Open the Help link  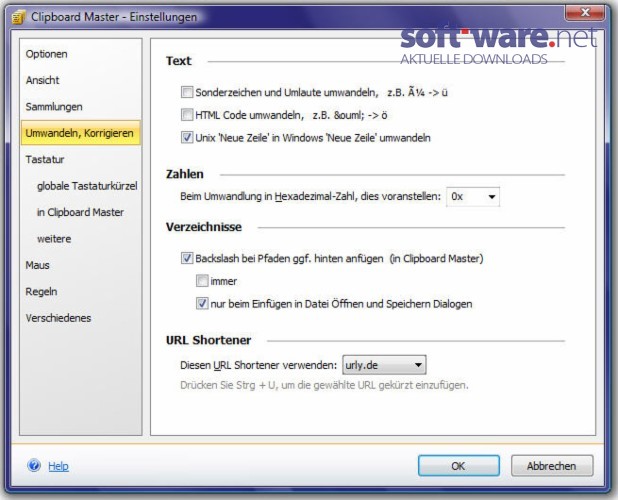point(58,466)
